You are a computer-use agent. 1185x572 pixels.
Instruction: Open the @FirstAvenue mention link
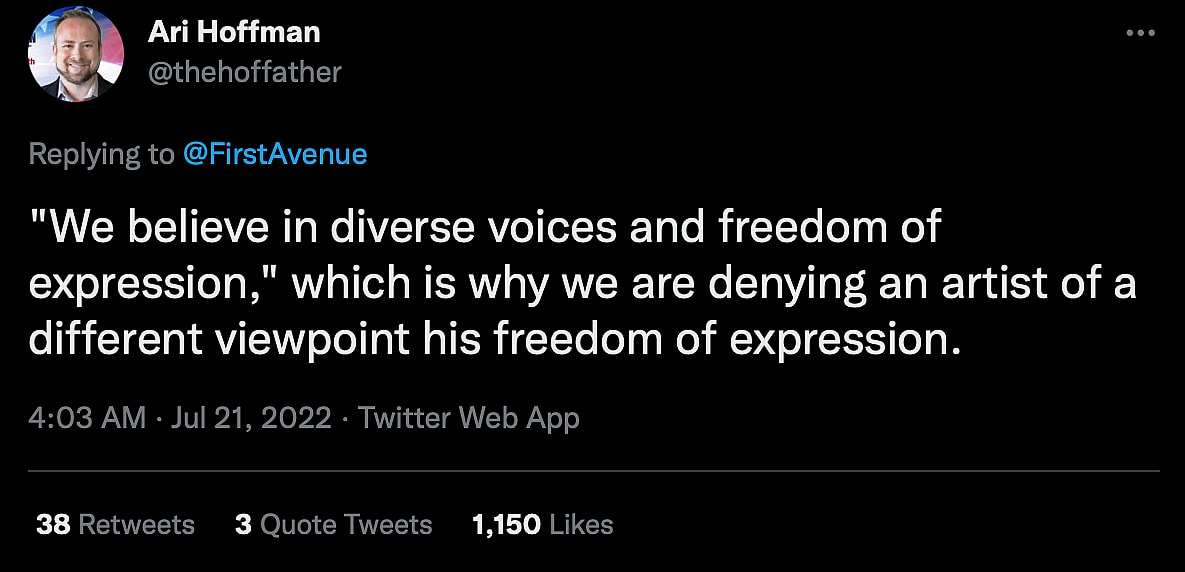coord(275,154)
